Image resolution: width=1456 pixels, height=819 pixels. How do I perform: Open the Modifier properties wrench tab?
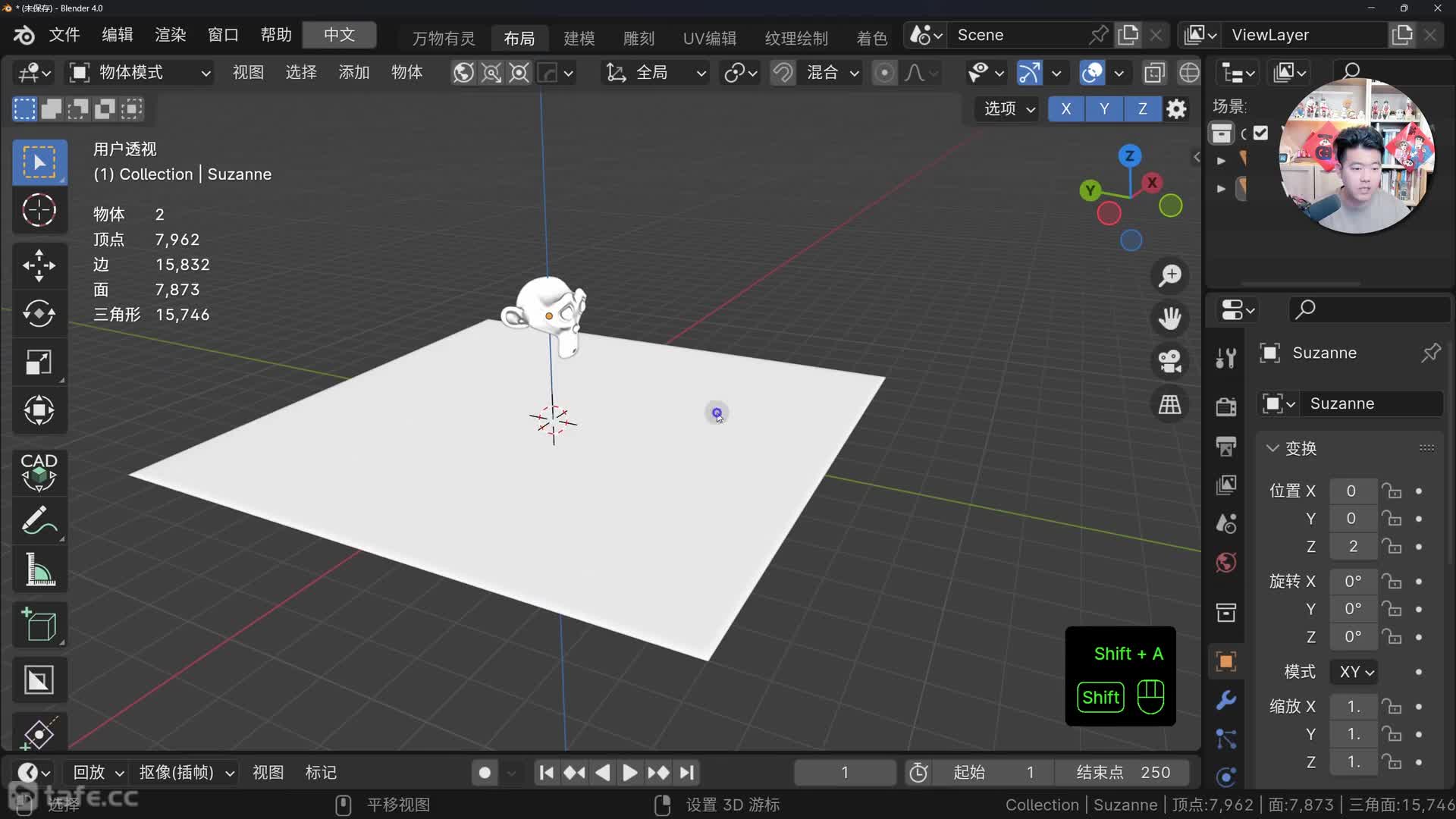(1225, 699)
